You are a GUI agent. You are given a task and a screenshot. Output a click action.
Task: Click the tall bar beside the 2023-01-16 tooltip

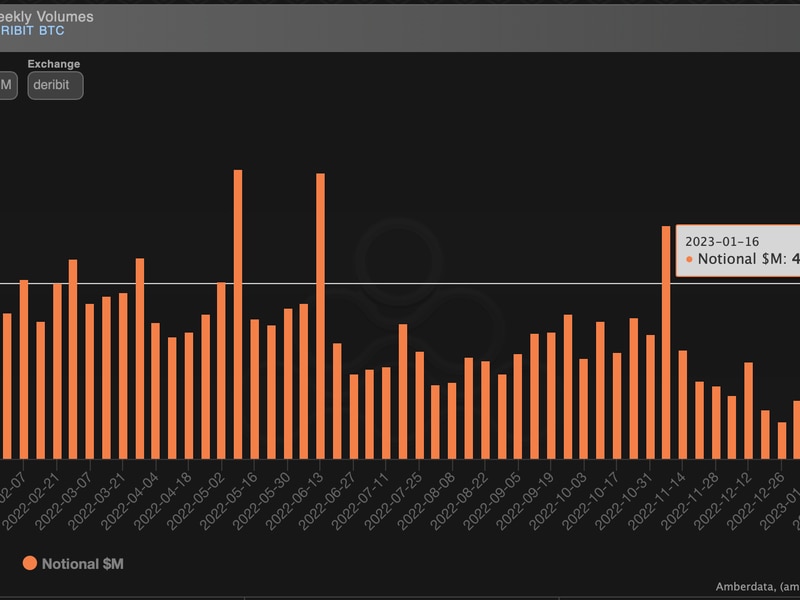666,341
